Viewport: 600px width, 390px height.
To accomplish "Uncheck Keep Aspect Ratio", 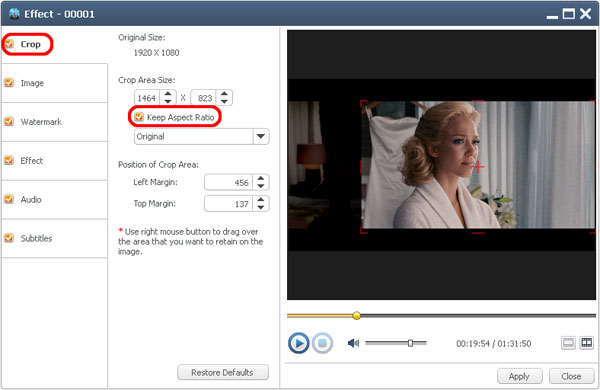I will pos(139,117).
